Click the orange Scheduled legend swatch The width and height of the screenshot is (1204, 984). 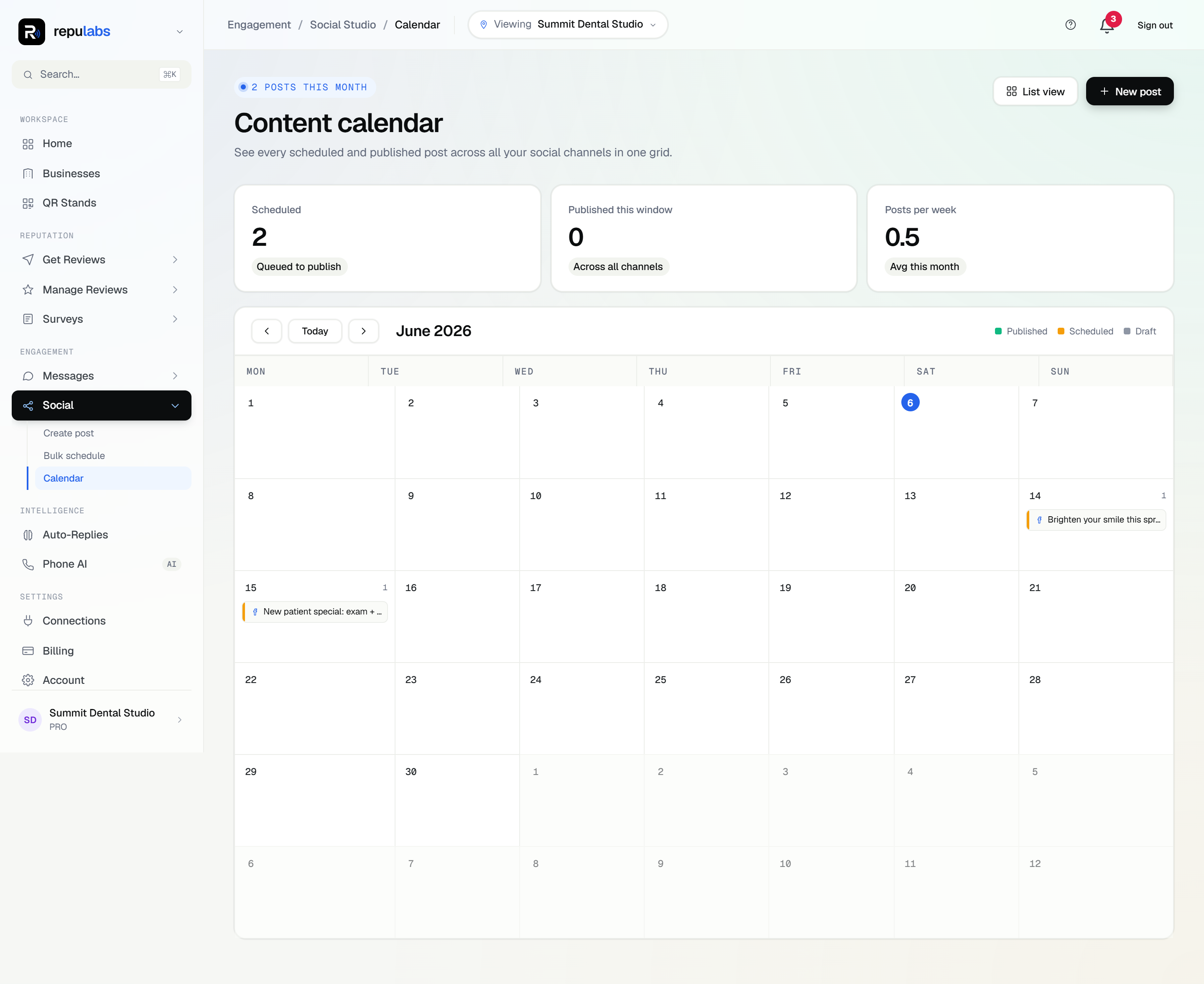[1061, 331]
